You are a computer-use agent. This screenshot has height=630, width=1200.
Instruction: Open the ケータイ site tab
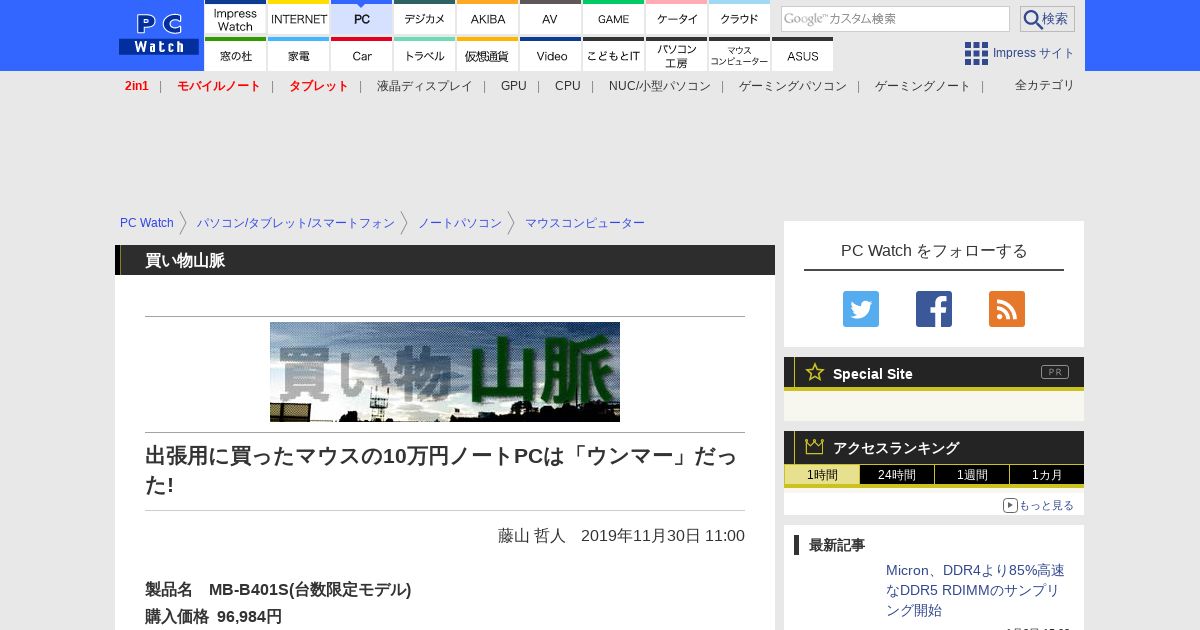(x=676, y=17)
